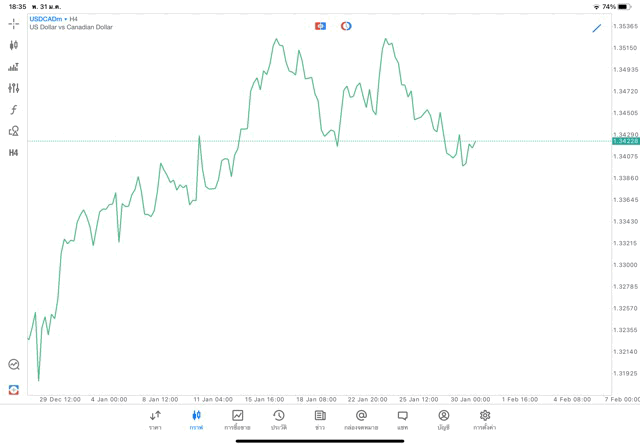Tap the current price label 1.34228
Image resolution: width=640 pixels, height=447 pixels.
tap(625, 141)
